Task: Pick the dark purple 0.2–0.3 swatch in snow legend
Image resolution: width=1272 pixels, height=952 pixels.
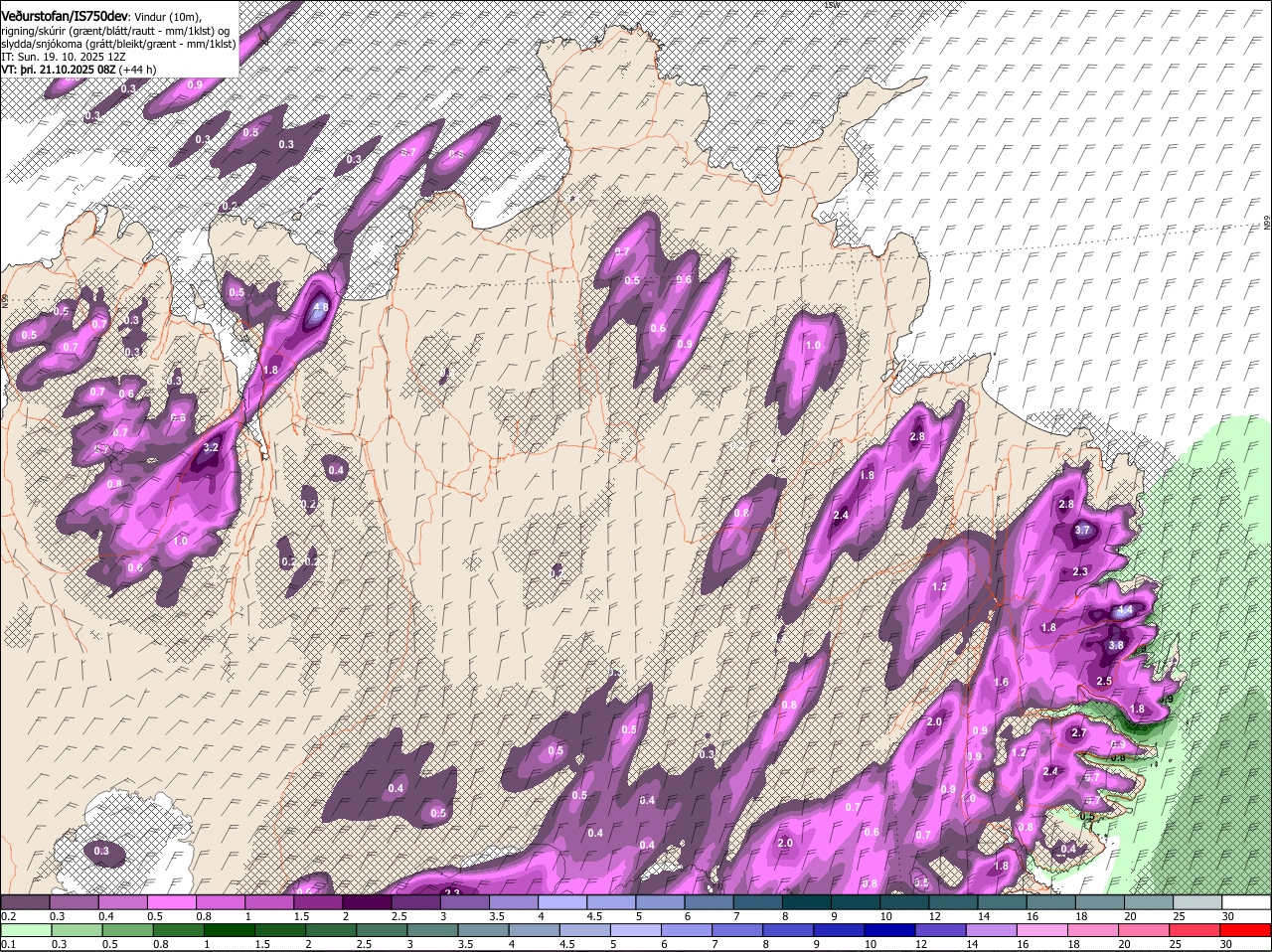Action: 25,902
